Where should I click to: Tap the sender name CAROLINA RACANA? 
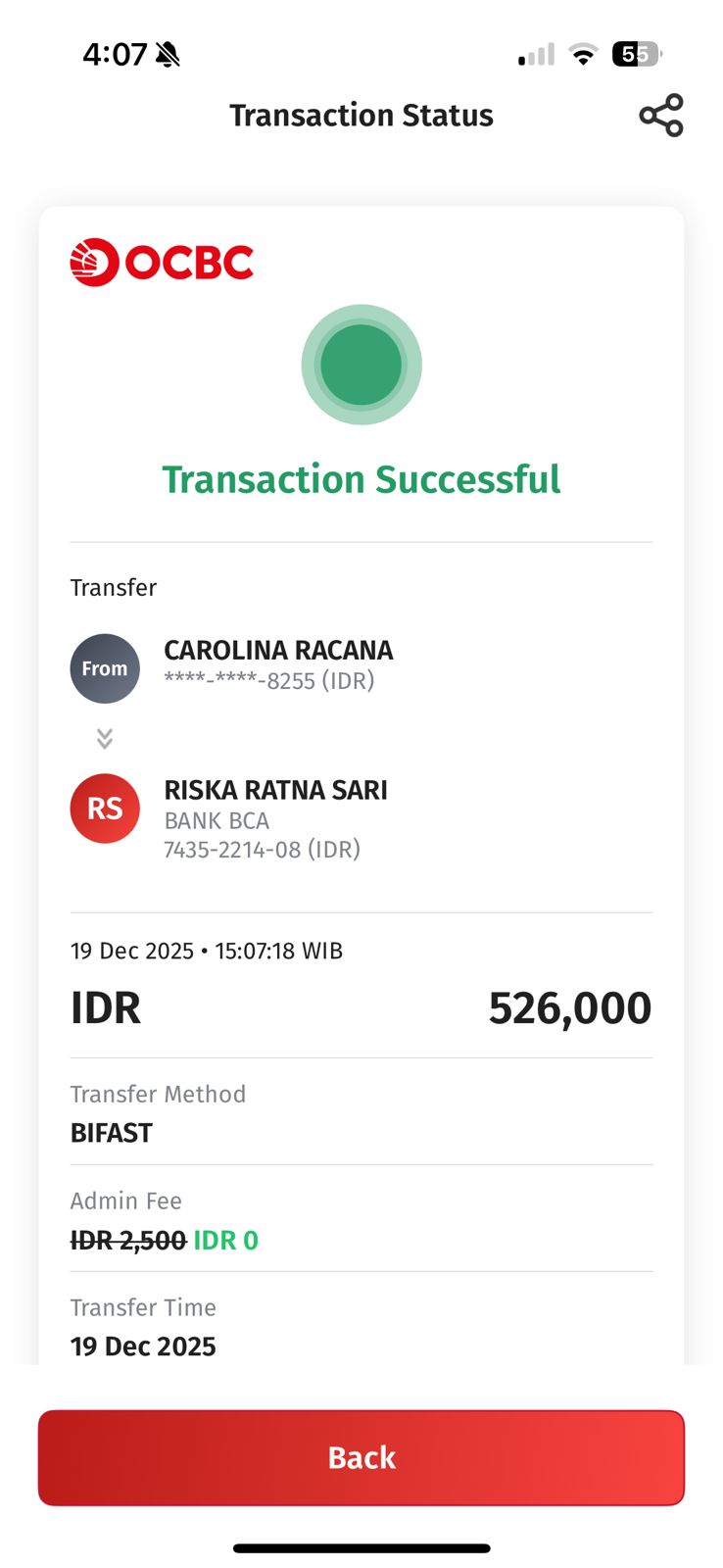(278, 651)
